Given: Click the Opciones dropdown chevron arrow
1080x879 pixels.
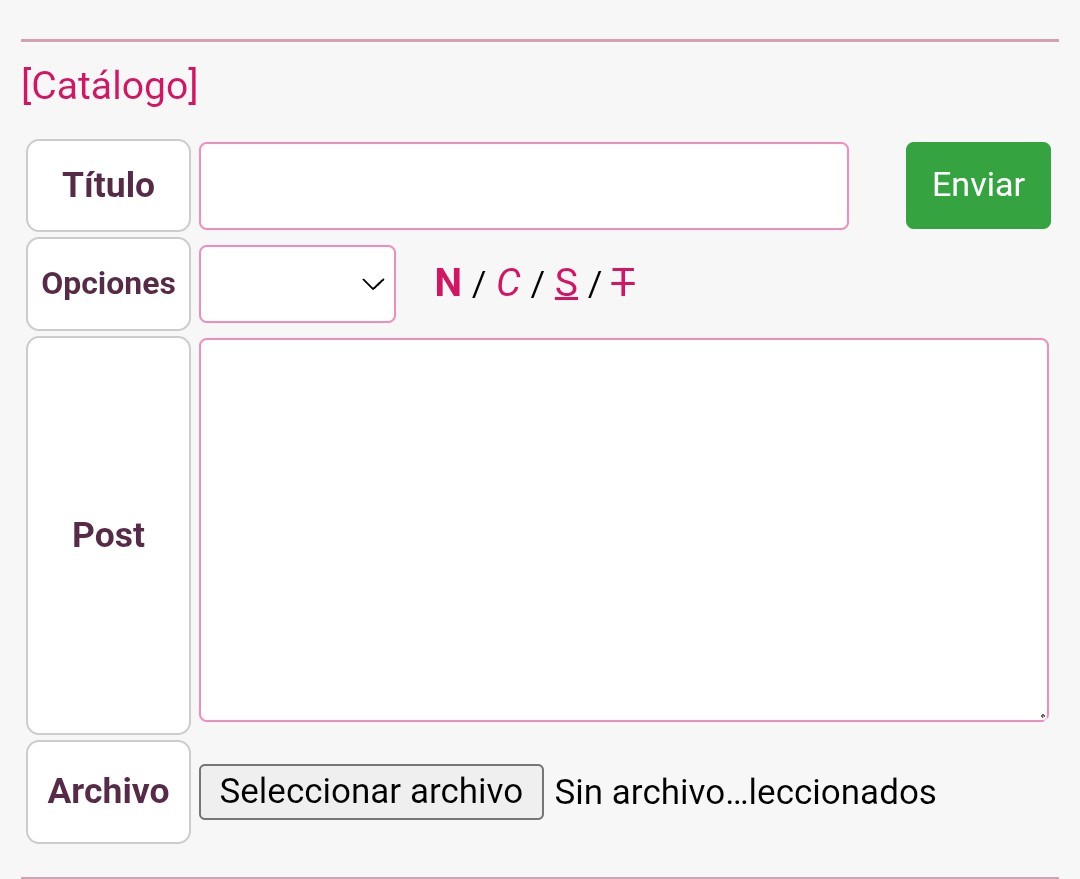Looking at the screenshot, I should [373, 285].
